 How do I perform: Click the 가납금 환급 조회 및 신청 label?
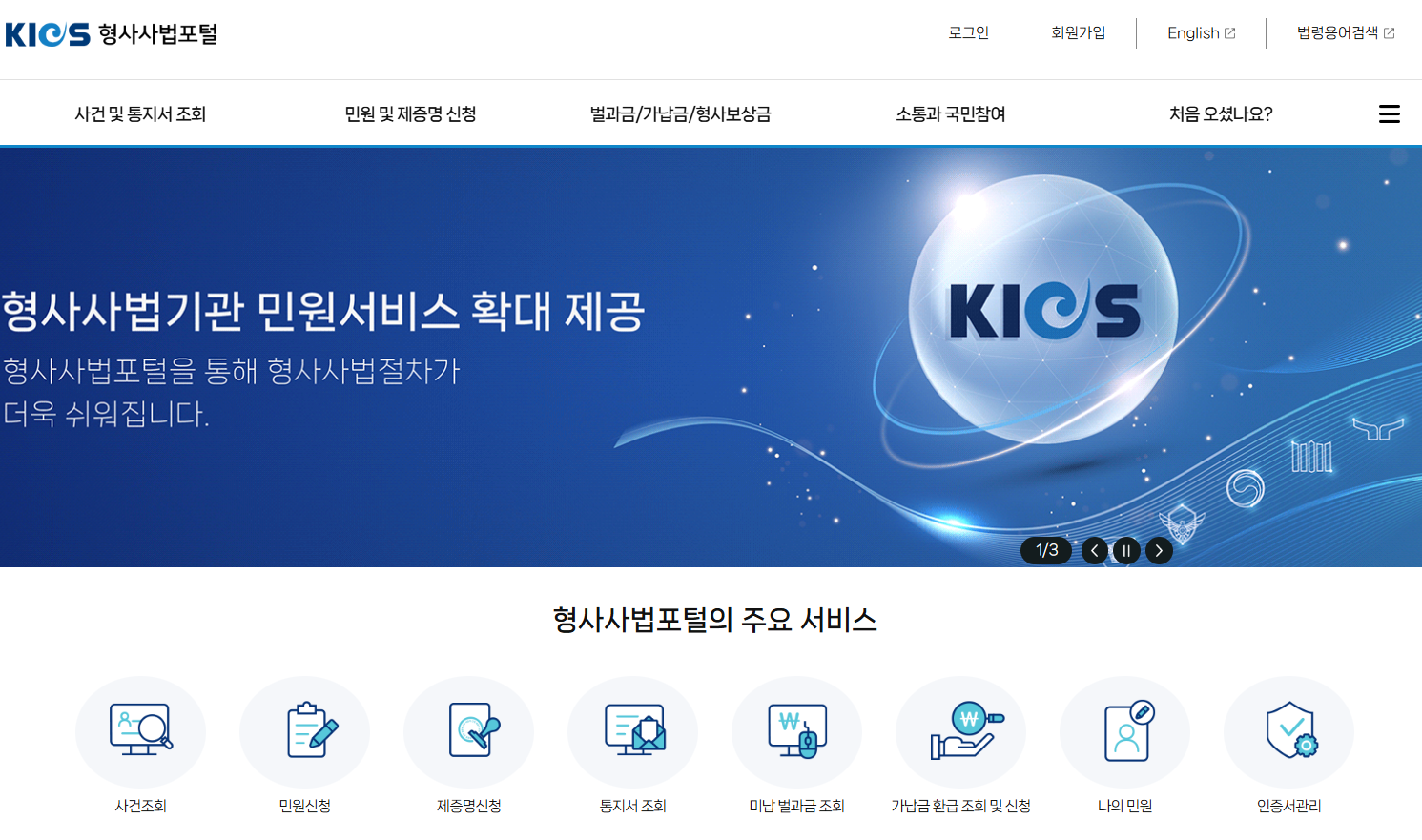coord(960,806)
